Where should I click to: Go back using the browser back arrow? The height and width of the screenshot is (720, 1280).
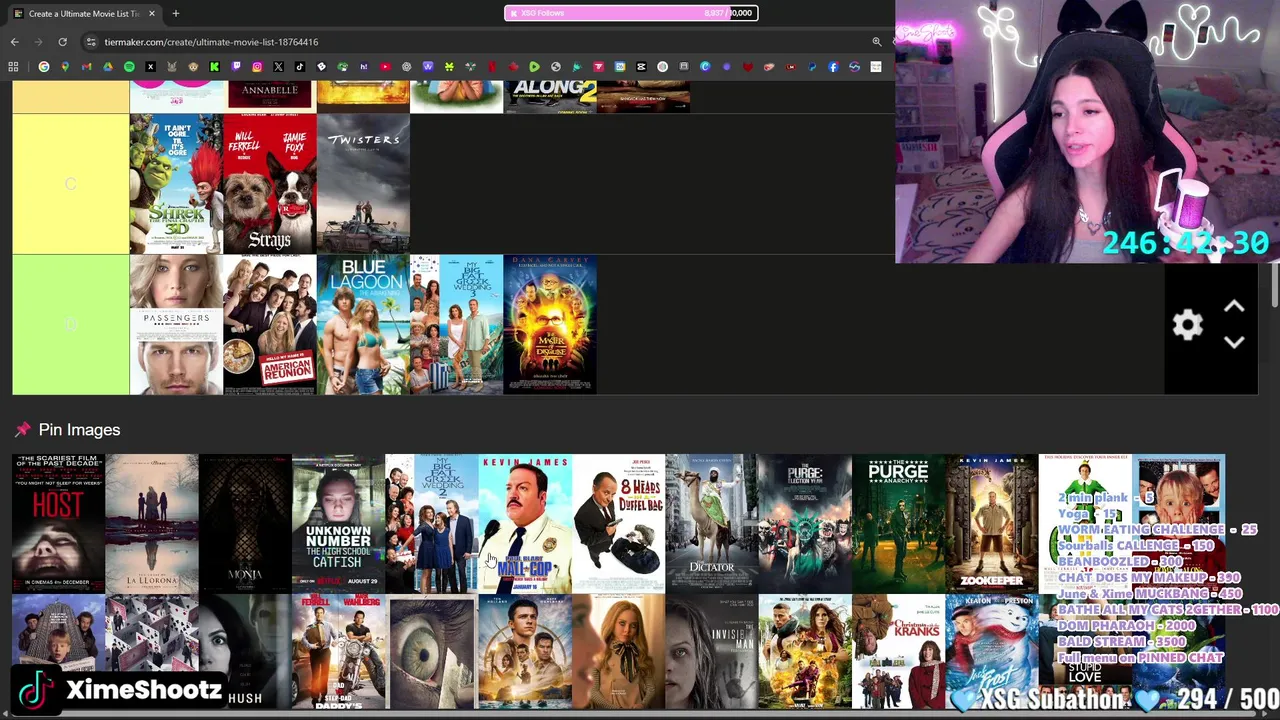click(15, 42)
